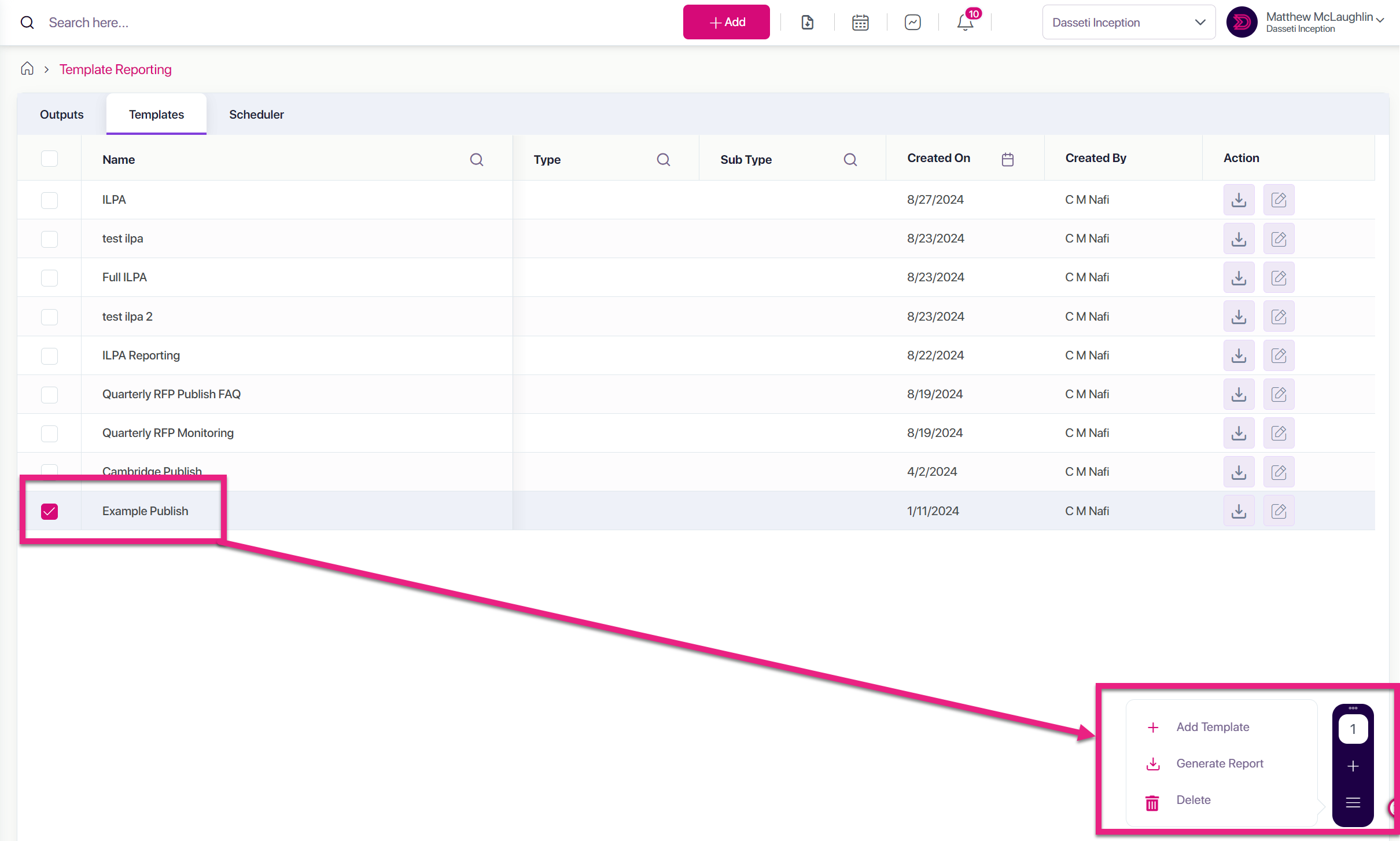Open the analytics chart icon in header
Screen dimensions: 1400x841
pos(913,23)
